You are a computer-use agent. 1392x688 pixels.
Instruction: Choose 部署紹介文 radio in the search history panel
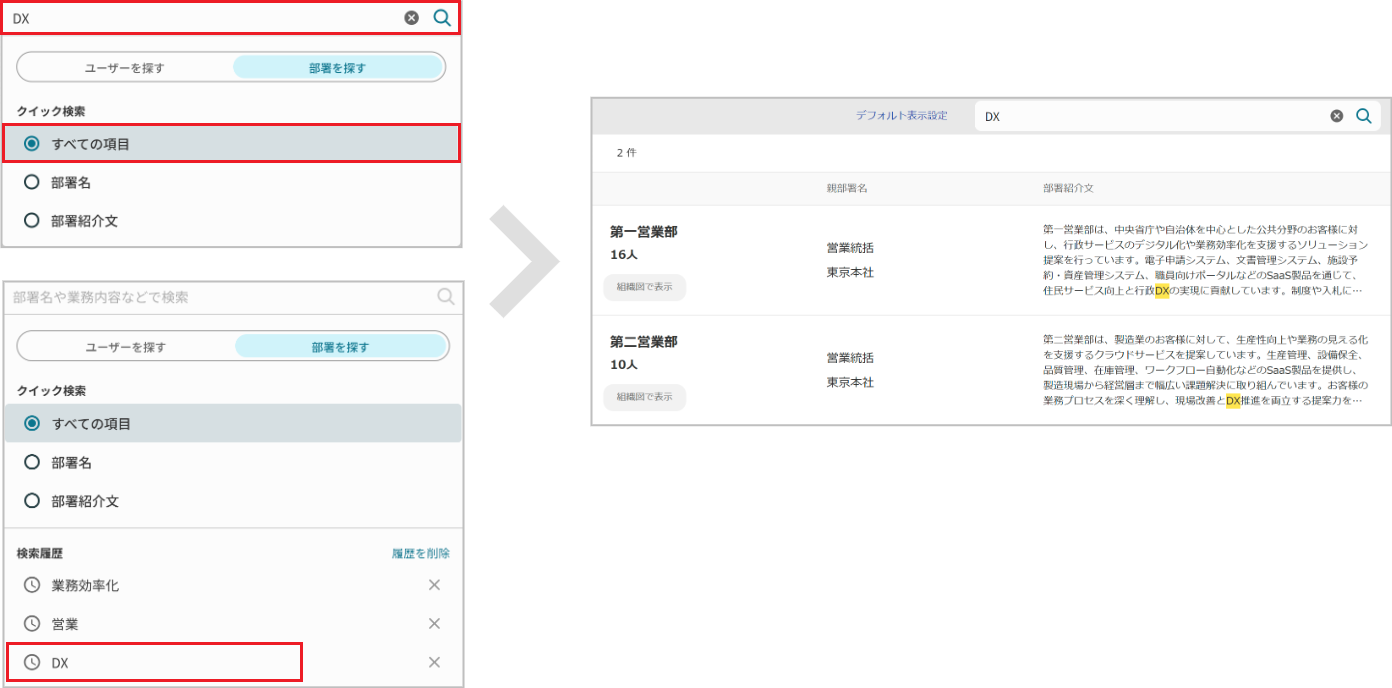point(32,501)
